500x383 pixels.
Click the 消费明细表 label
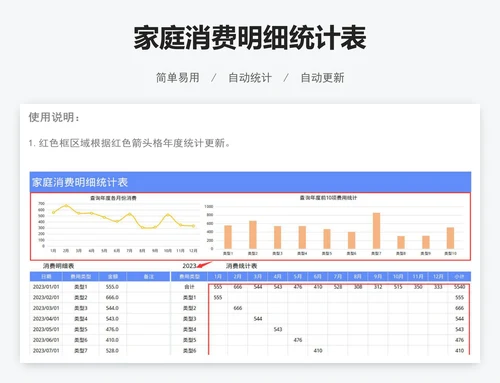(x=58, y=266)
